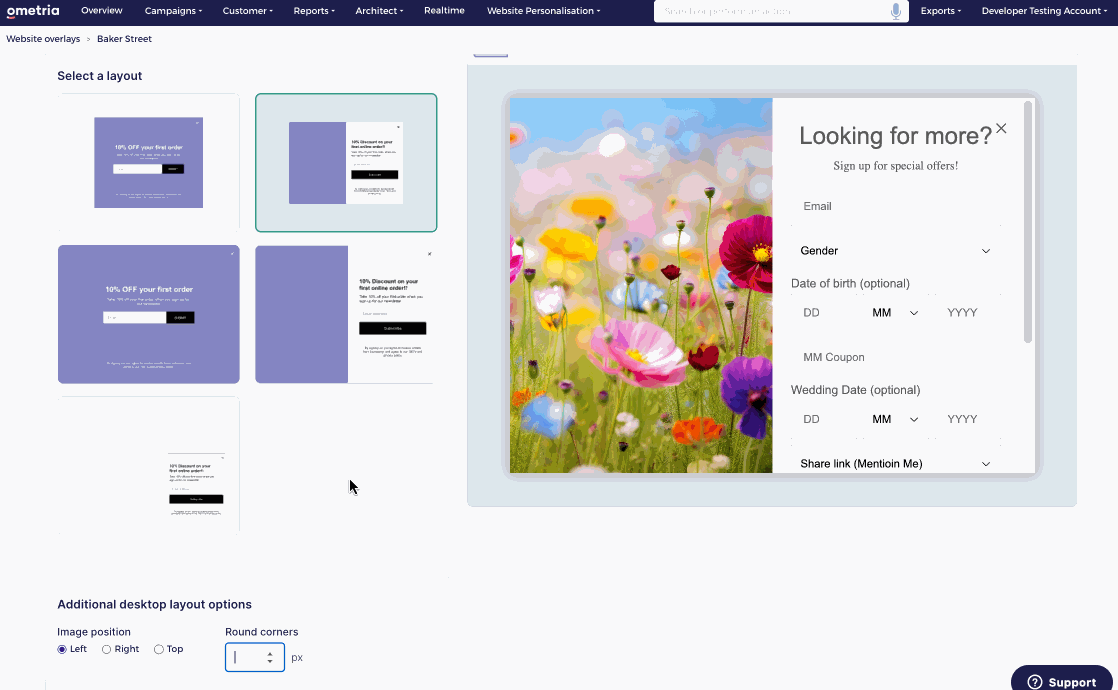Select the purple centered small layout thumbnail

pos(148,163)
